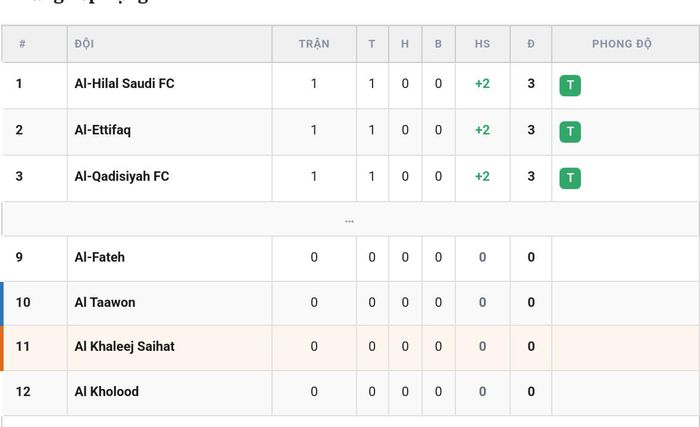700x427 pixels.
Task: Click the TRẬN column header
Action: coord(314,44)
